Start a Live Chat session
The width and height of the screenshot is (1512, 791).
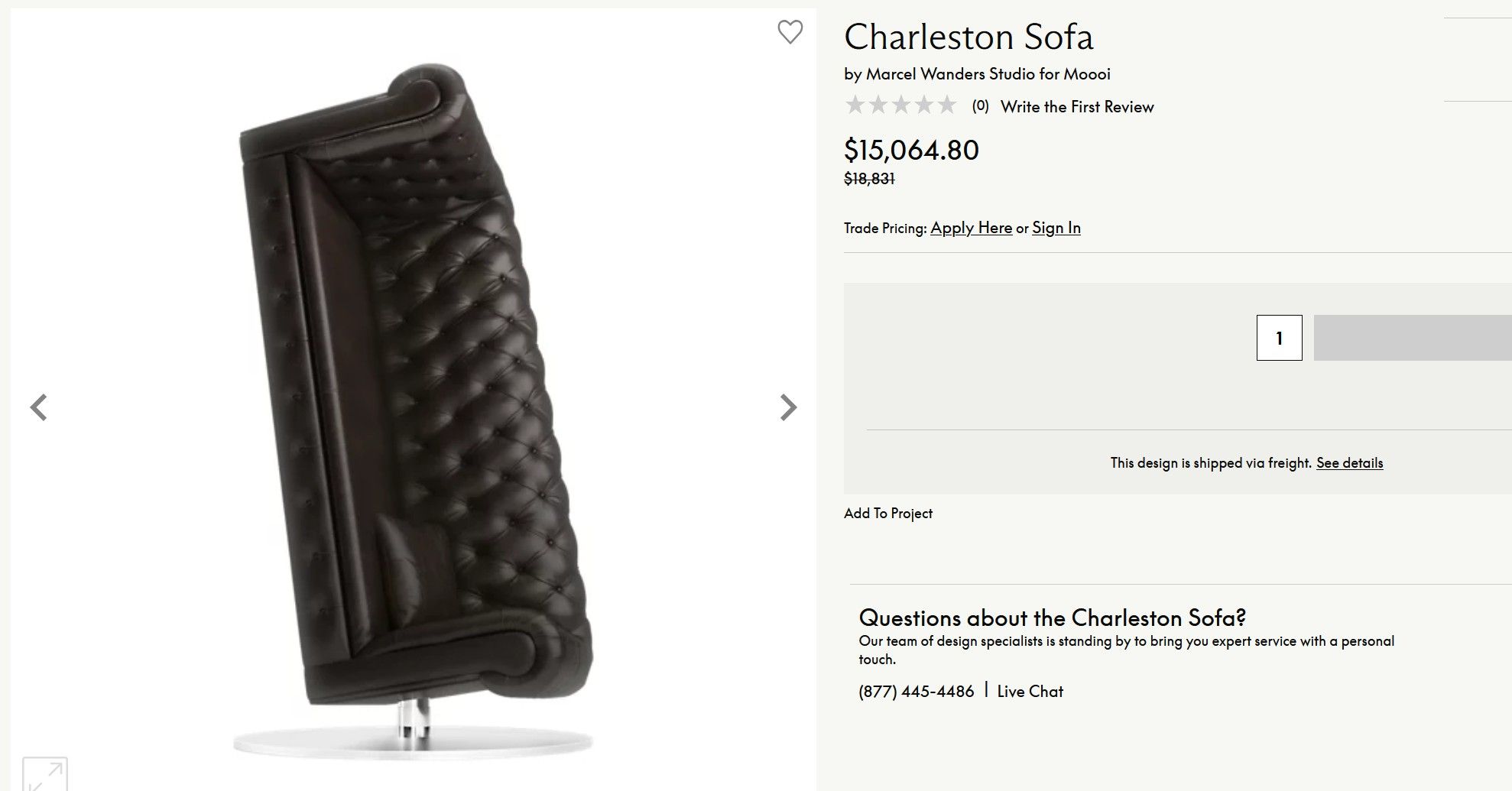[x=1030, y=692]
